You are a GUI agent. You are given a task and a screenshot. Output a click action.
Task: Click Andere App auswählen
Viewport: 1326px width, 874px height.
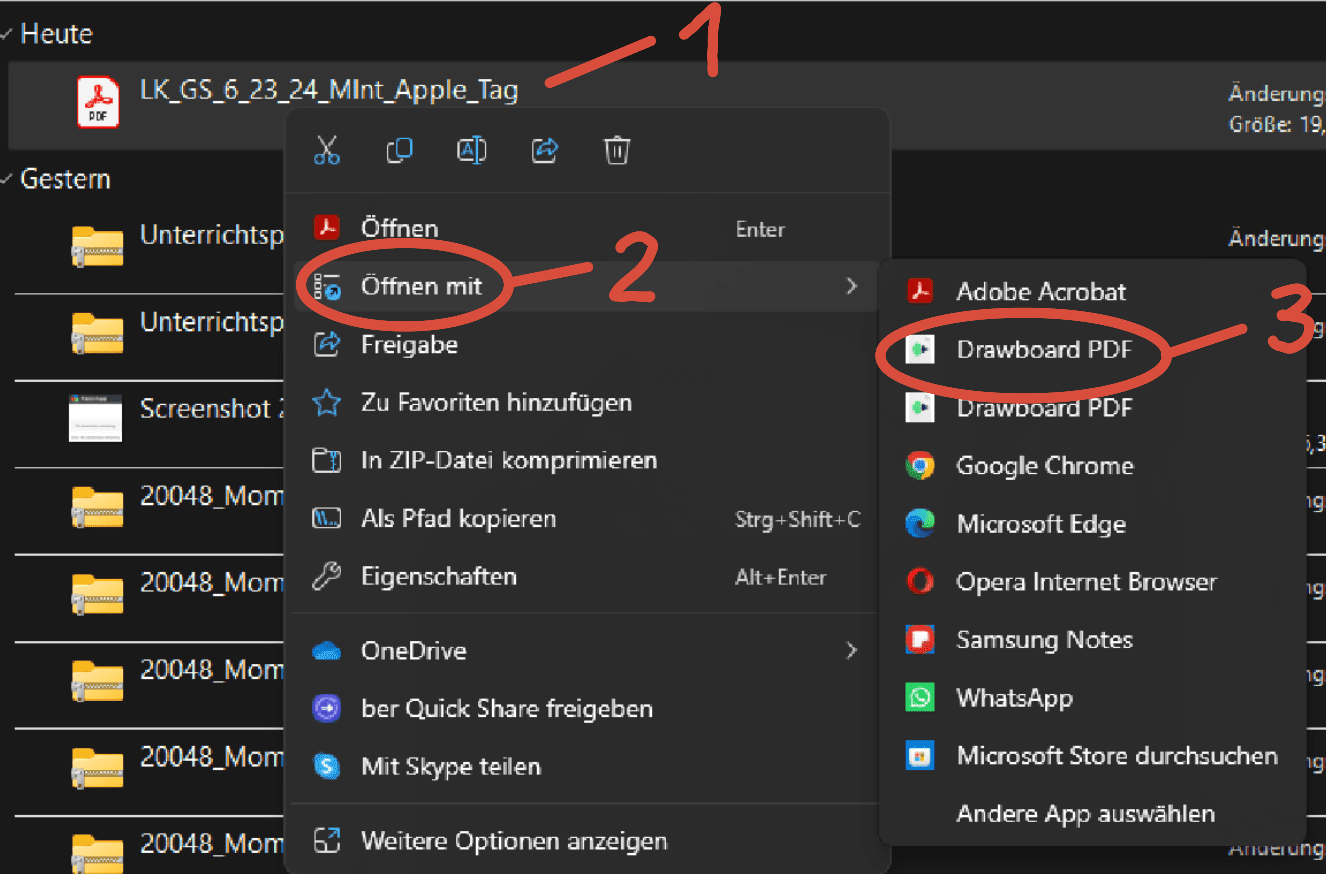[1093, 814]
